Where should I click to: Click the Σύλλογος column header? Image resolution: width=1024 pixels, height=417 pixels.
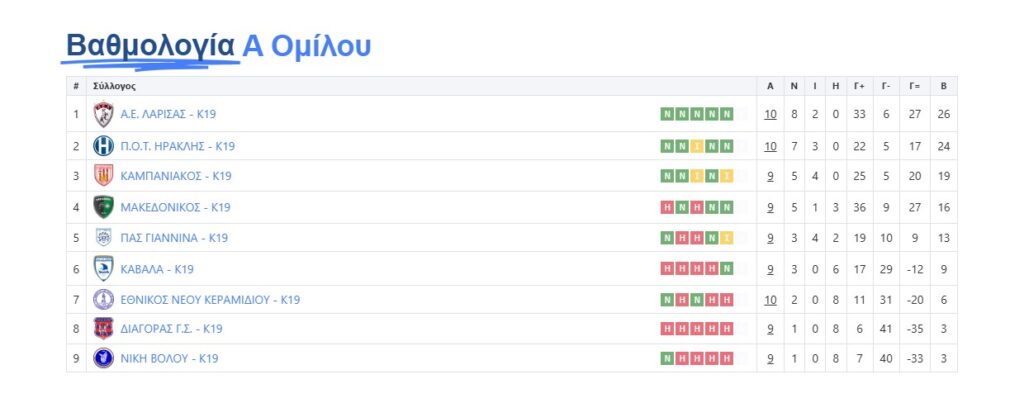(114, 86)
